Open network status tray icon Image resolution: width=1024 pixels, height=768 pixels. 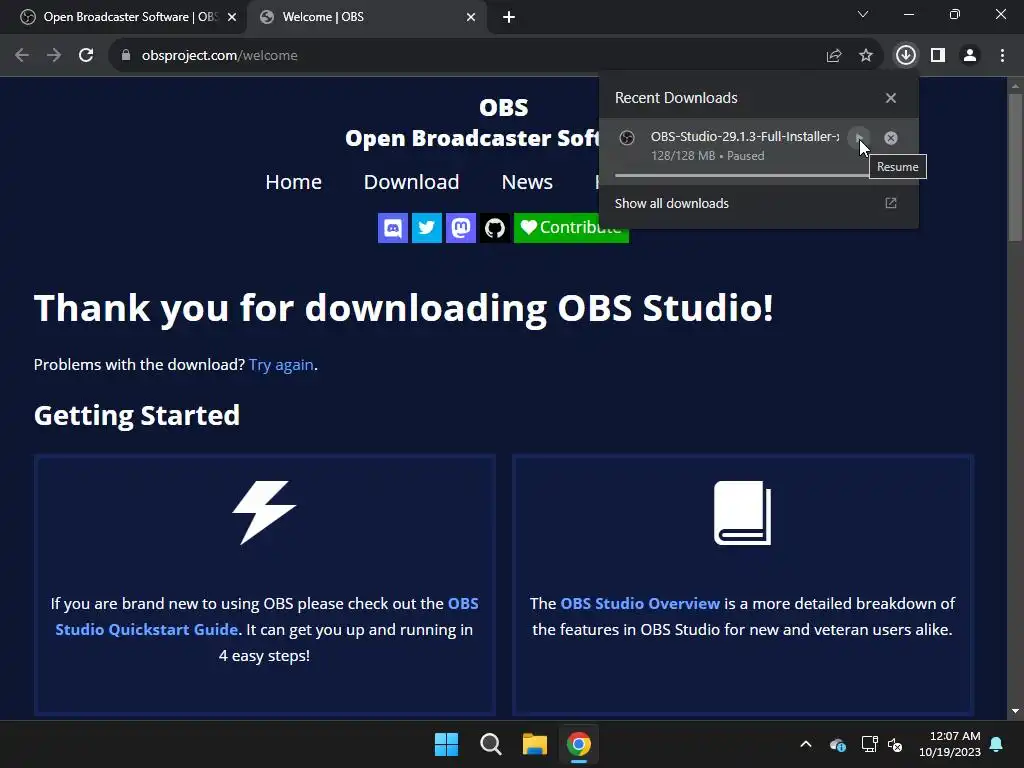tap(869, 744)
